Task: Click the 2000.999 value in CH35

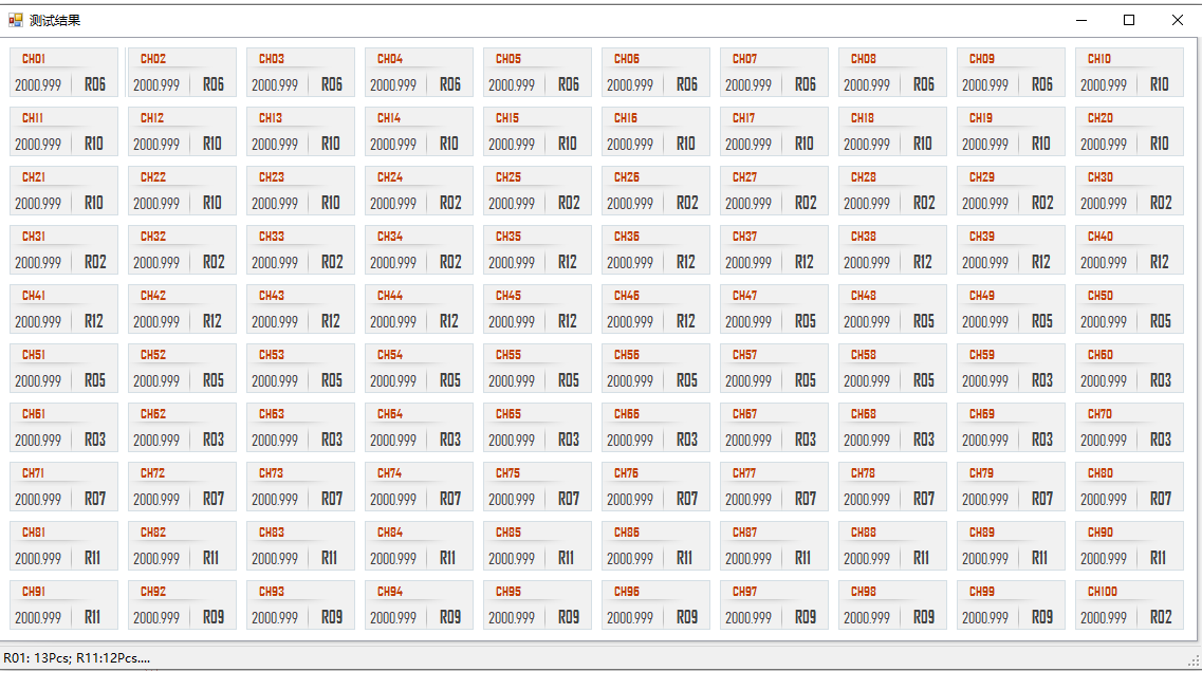Action: click(x=511, y=263)
